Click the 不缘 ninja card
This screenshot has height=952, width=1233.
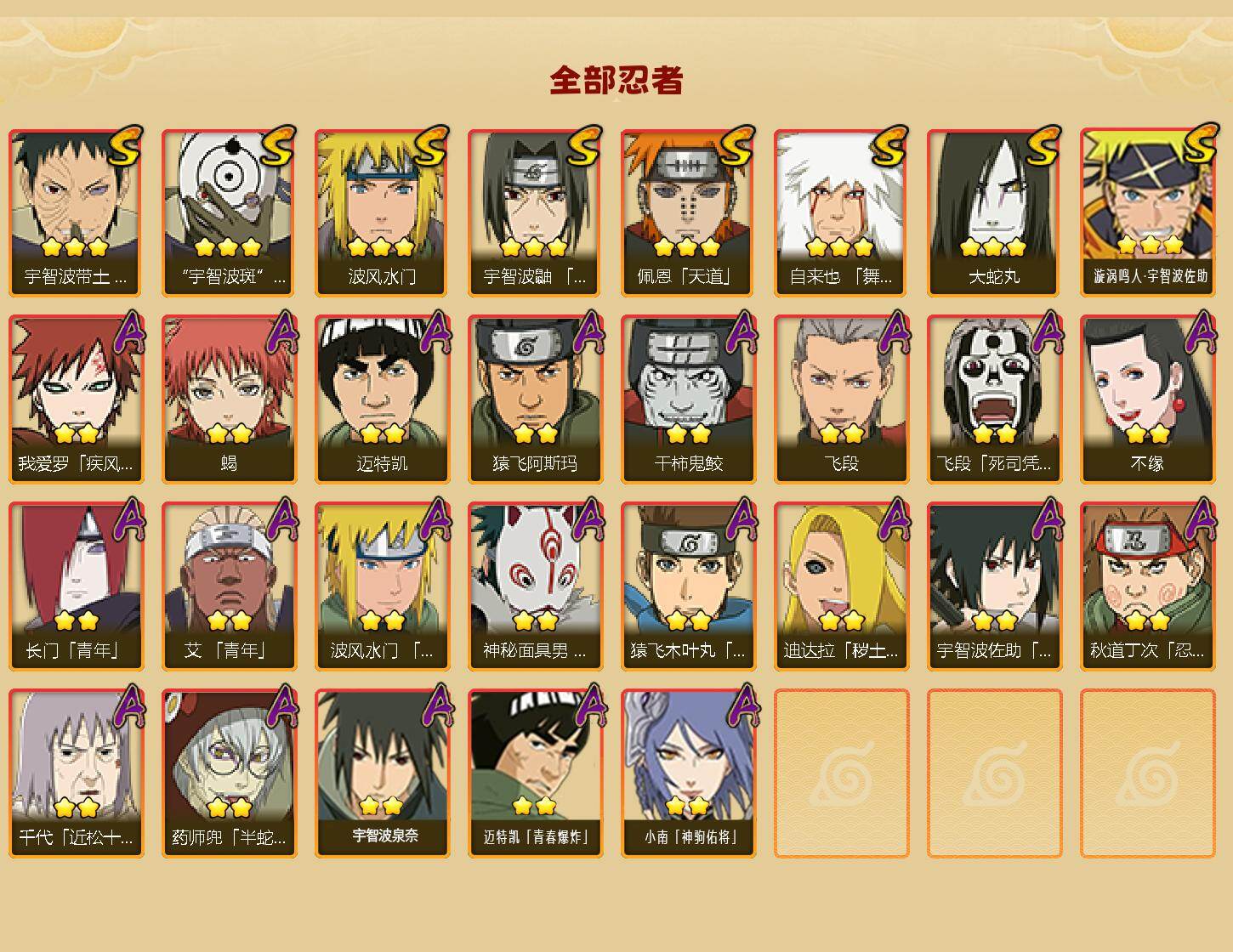[1147, 399]
